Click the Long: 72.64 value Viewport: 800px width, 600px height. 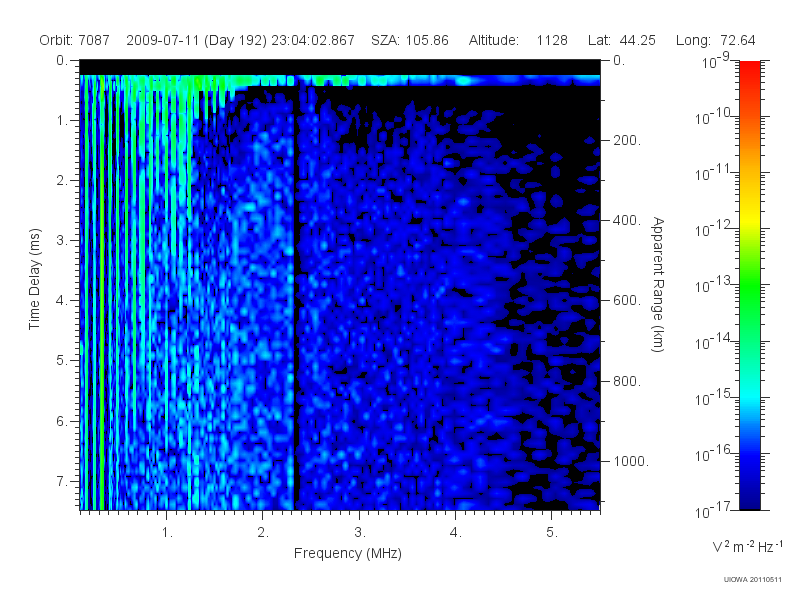[715, 40]
